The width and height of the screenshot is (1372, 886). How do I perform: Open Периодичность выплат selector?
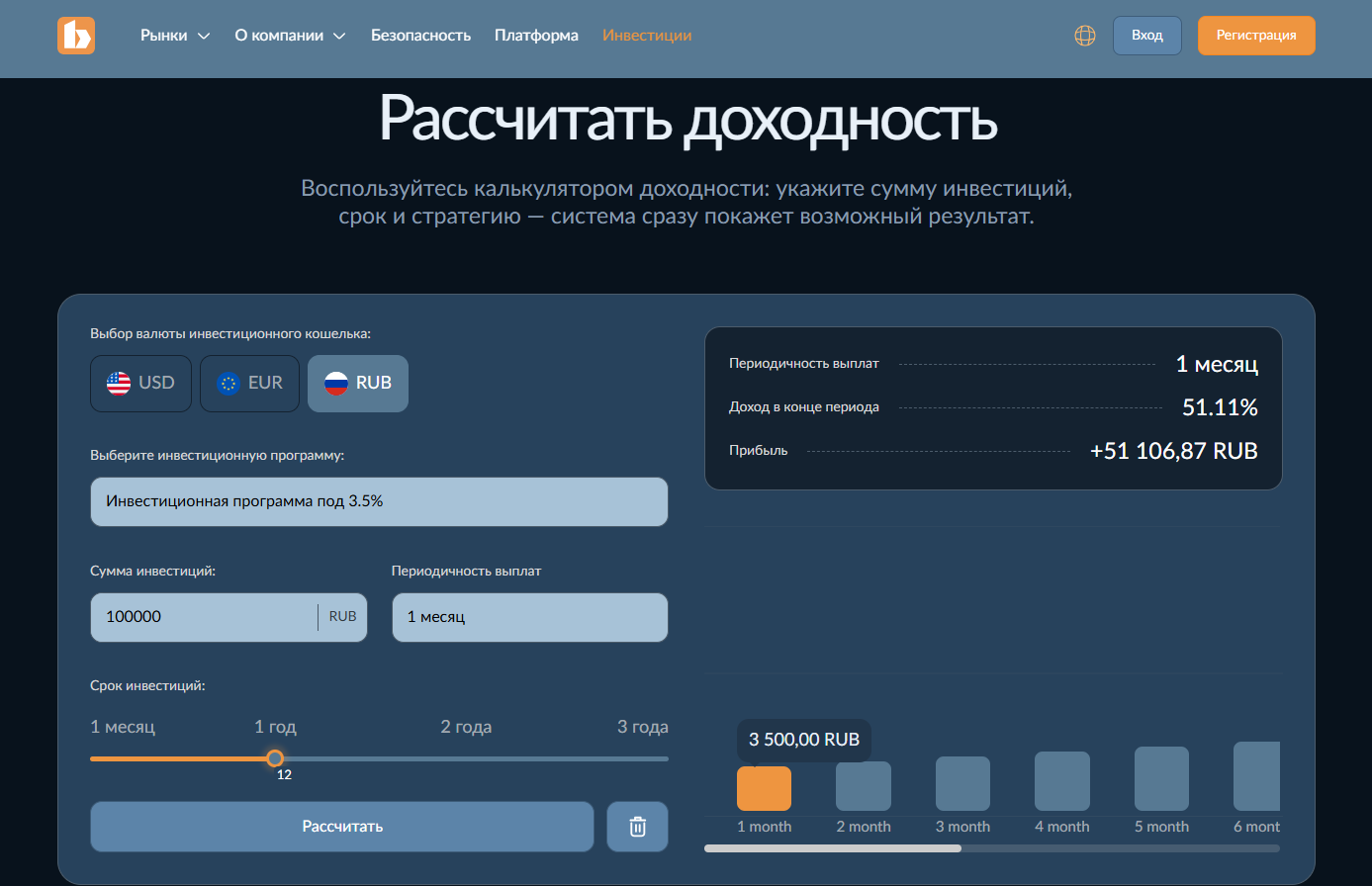[529, 617]
